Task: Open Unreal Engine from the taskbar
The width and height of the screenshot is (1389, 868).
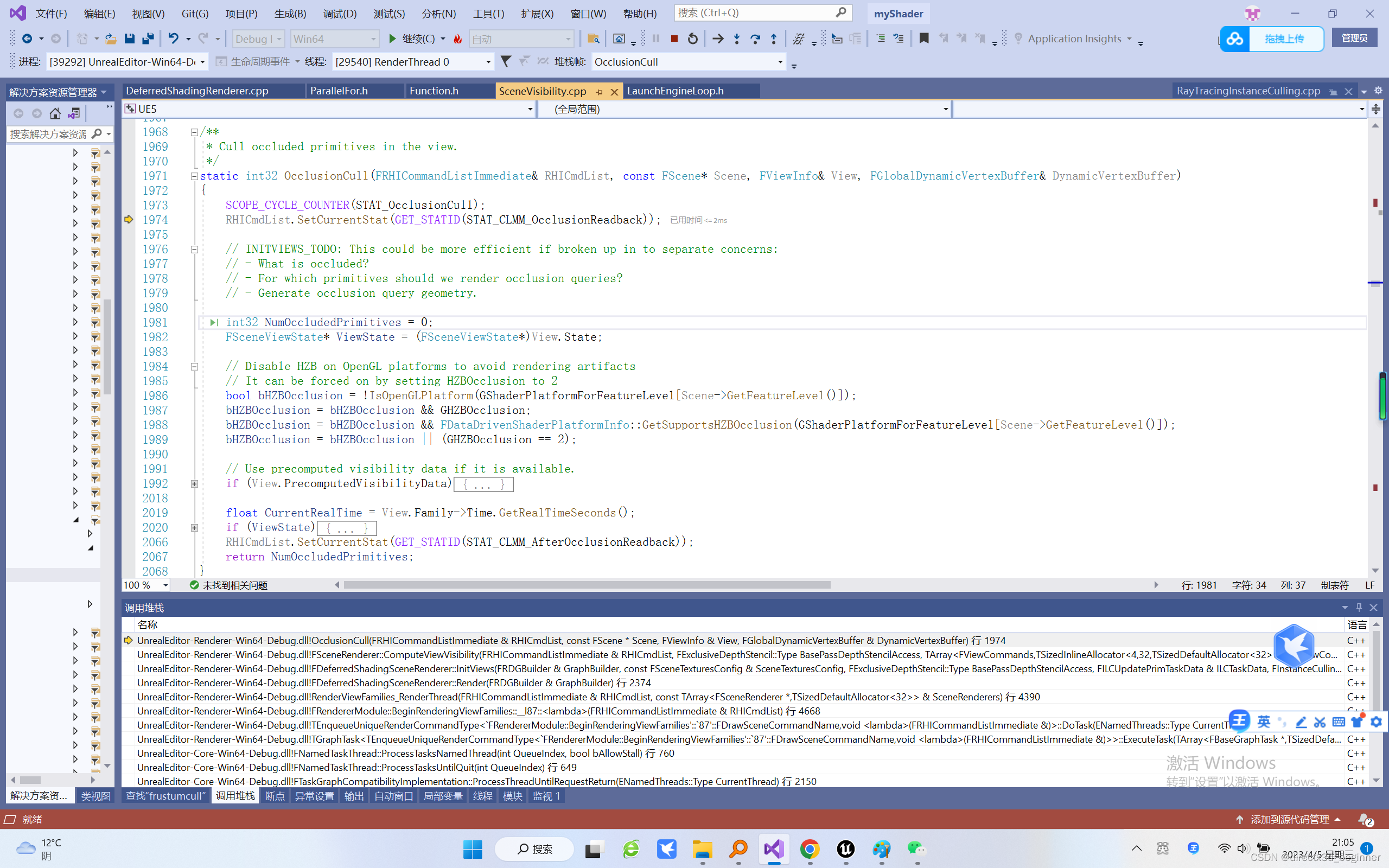Action: [845, 848]
